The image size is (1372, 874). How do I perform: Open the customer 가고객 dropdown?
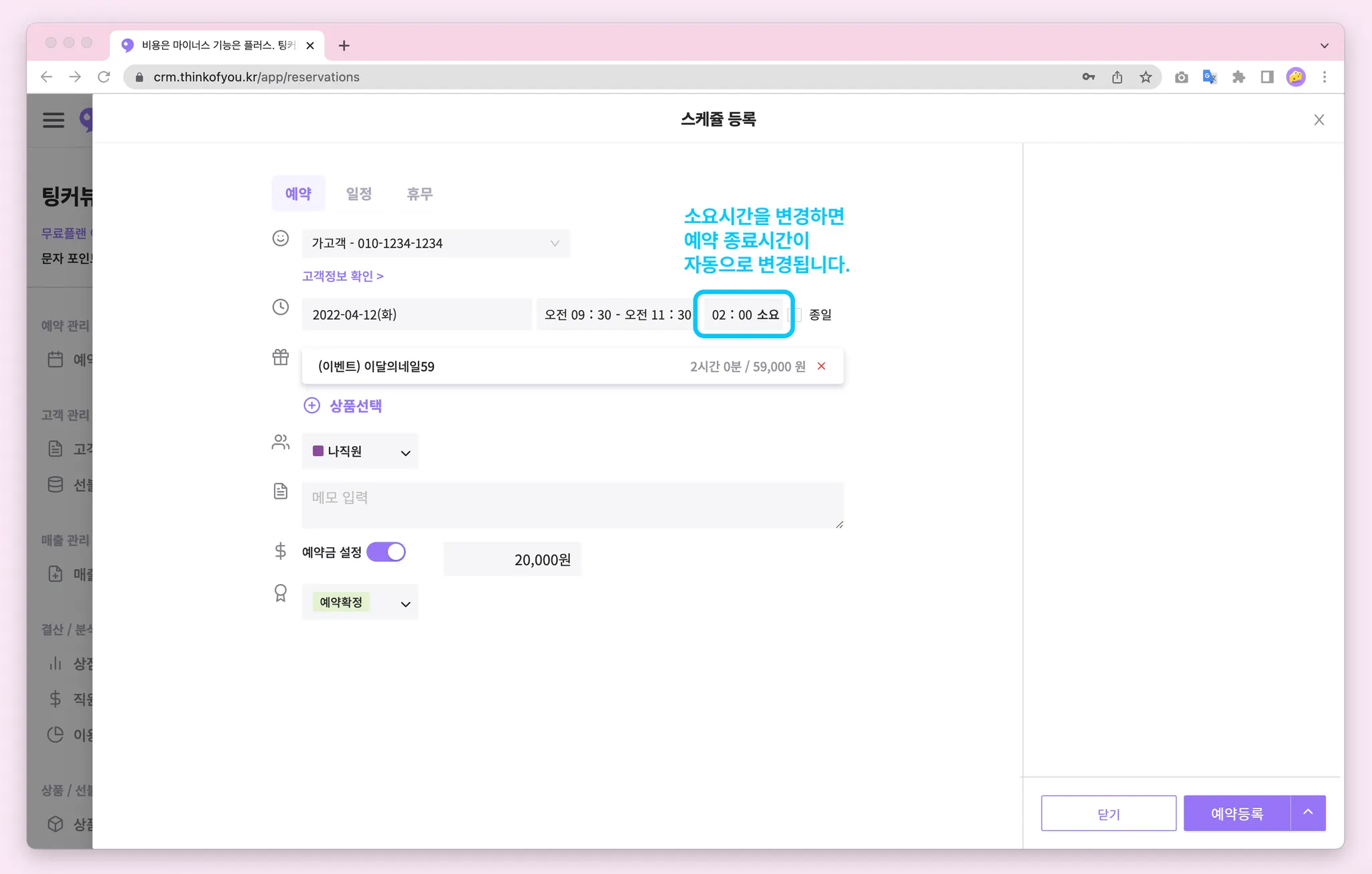click(435, 243)
